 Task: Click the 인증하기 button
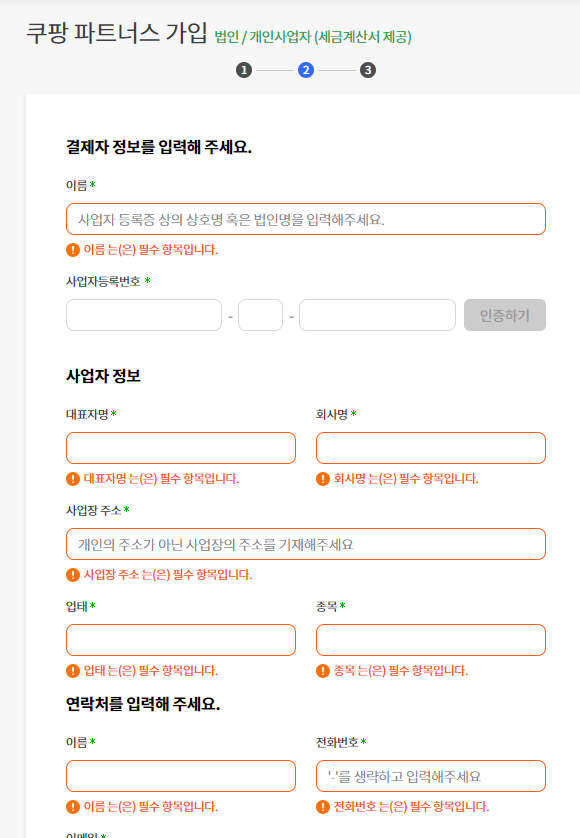click(x=505, y=315)
